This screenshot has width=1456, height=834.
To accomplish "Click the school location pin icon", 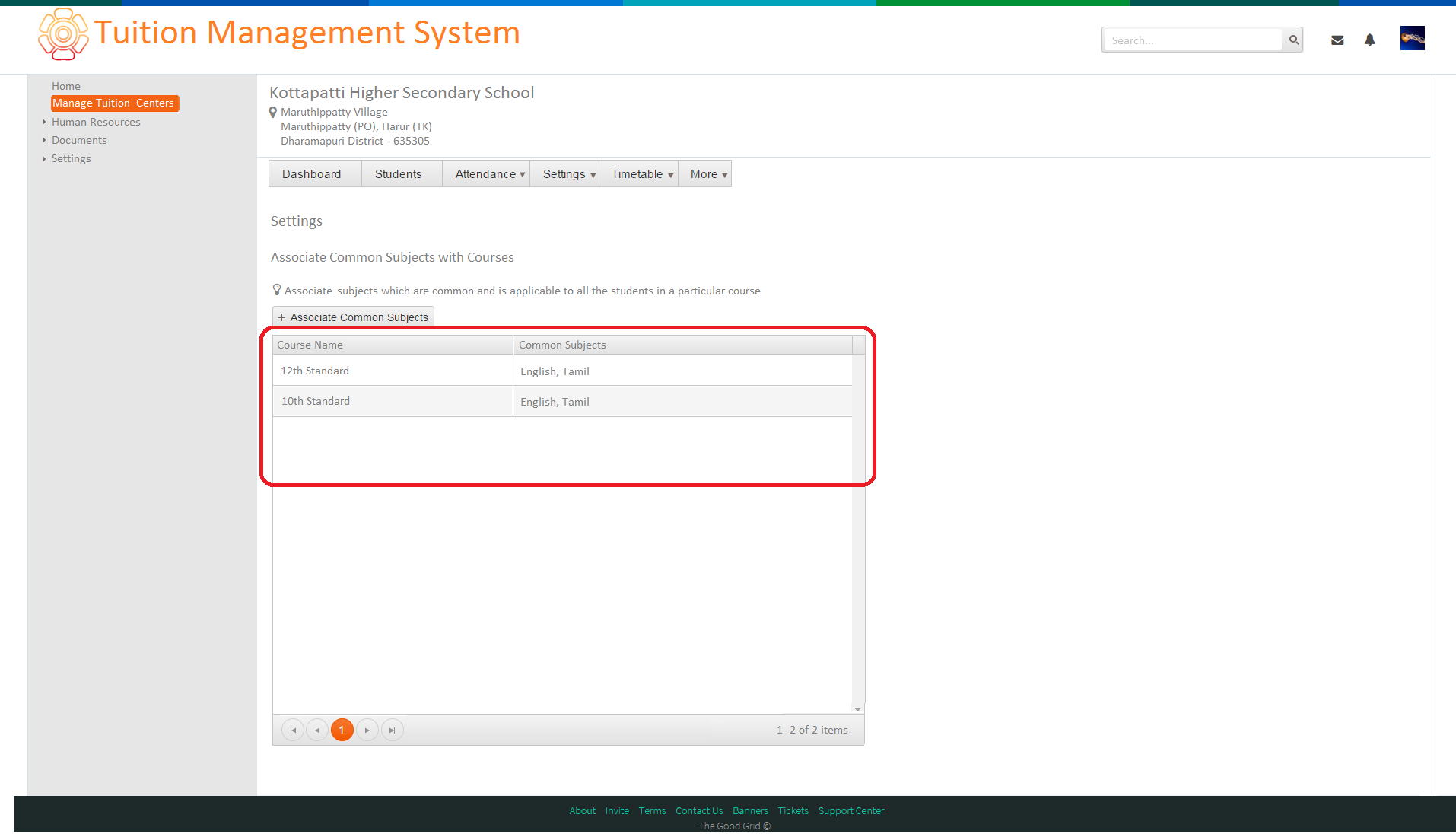I will pyautogui.click(x=273, y=113).
